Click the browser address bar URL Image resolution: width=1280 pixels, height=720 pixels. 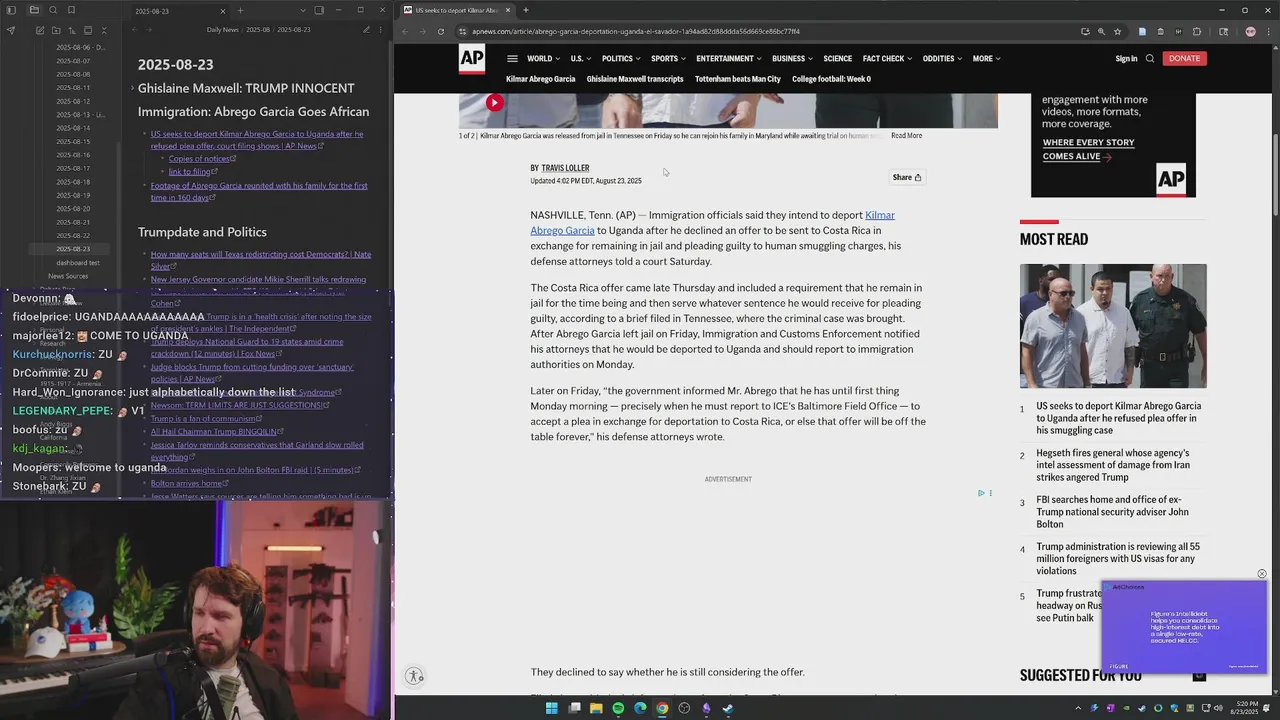coord(636,31)
